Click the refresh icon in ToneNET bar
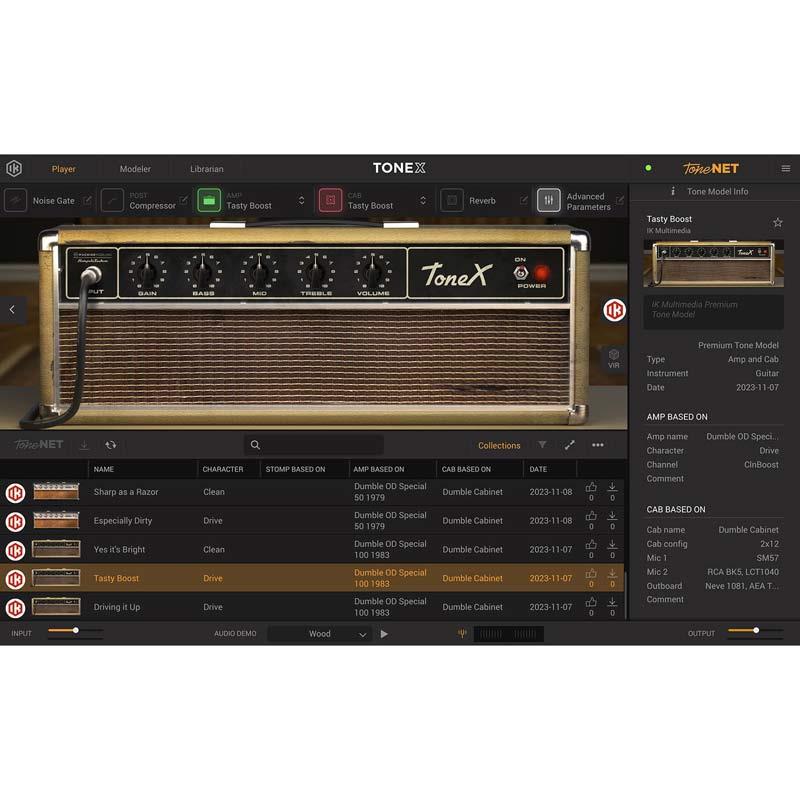The width and height of the screenshot is (800, 800). tap(111, 445)
